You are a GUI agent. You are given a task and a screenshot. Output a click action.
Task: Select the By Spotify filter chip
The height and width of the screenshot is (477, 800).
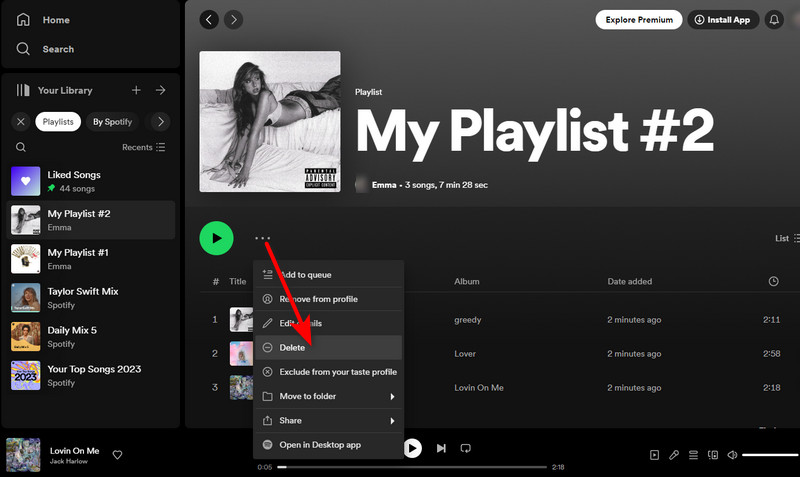tap(112, 121)
